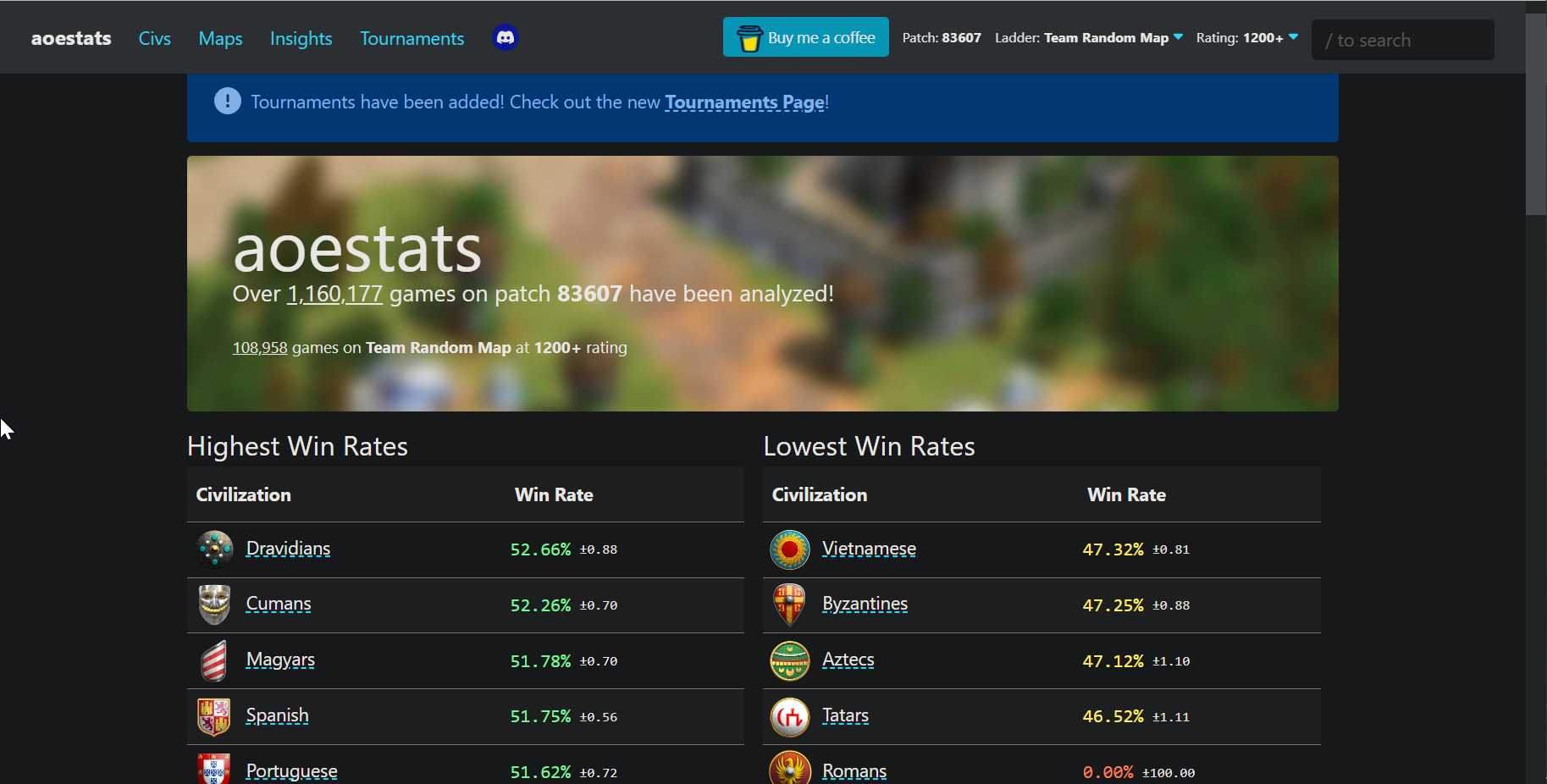Click the Aztecs 47.12% win rate
1547x784 pixels.
coord(1113,661)
